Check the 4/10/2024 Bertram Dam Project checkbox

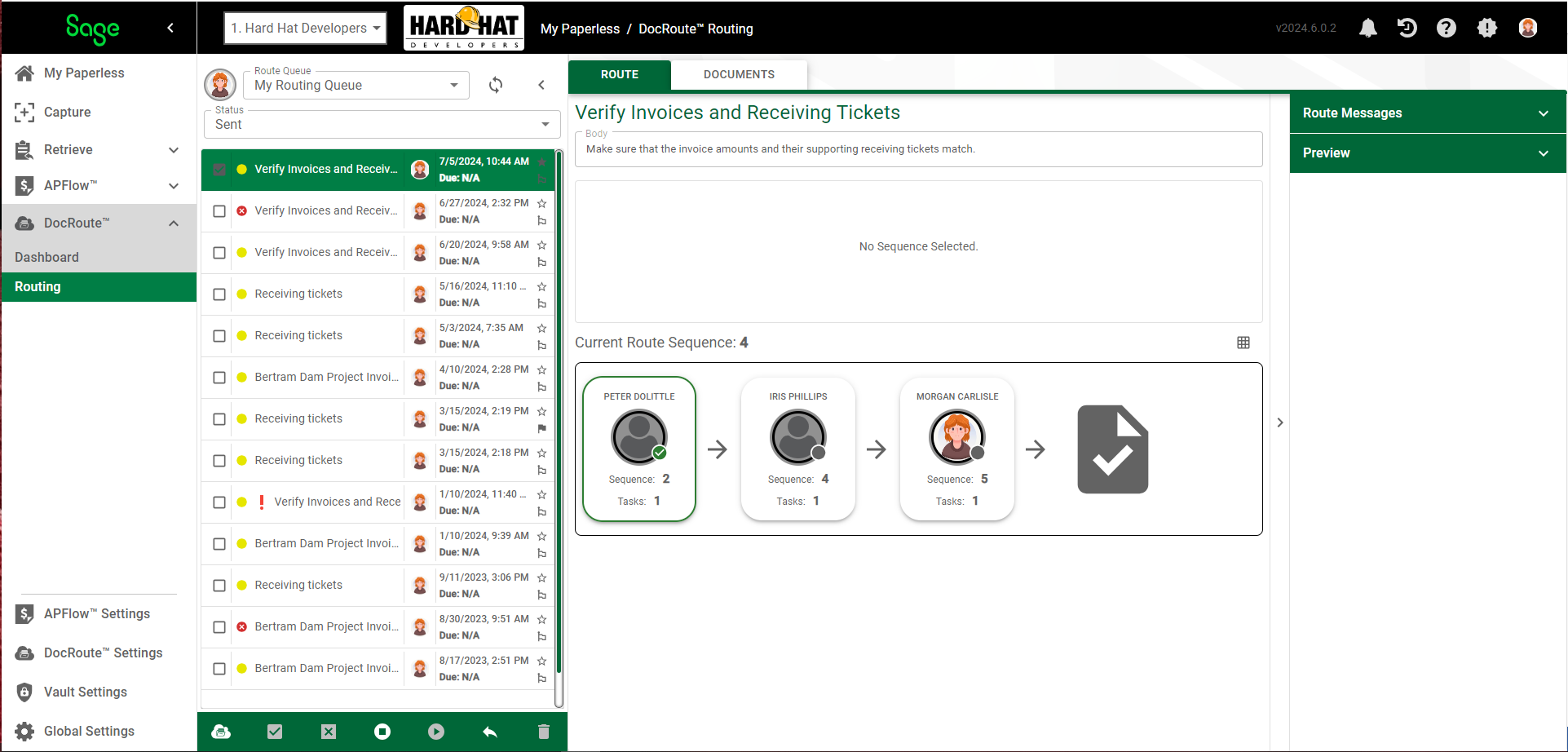click(x=219, y=378)
